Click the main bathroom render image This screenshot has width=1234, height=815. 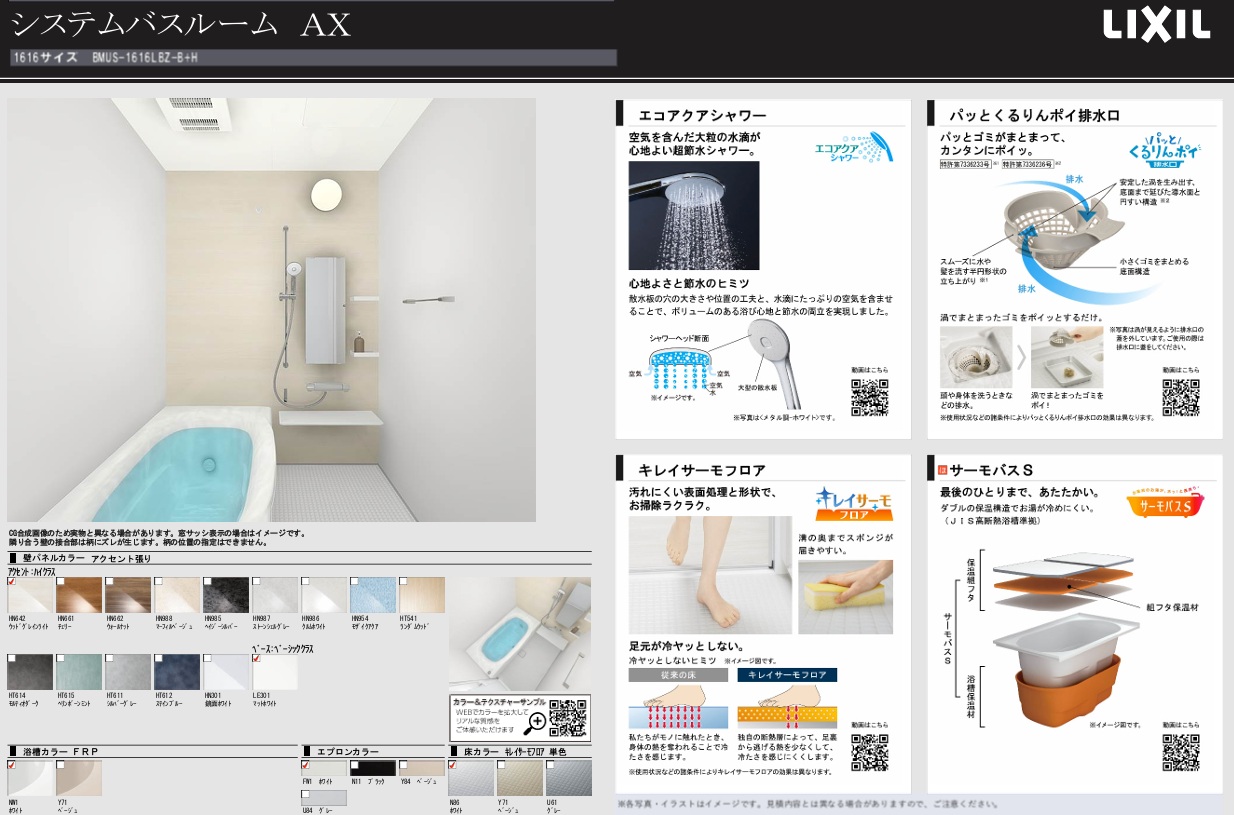tap(271, 309)
